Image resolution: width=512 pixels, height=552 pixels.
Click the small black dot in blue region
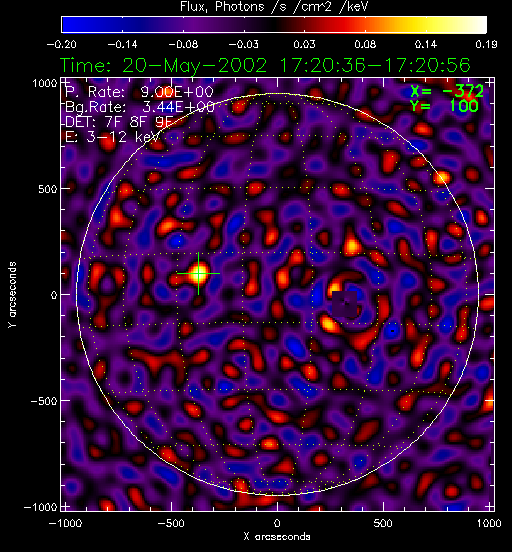392,331
